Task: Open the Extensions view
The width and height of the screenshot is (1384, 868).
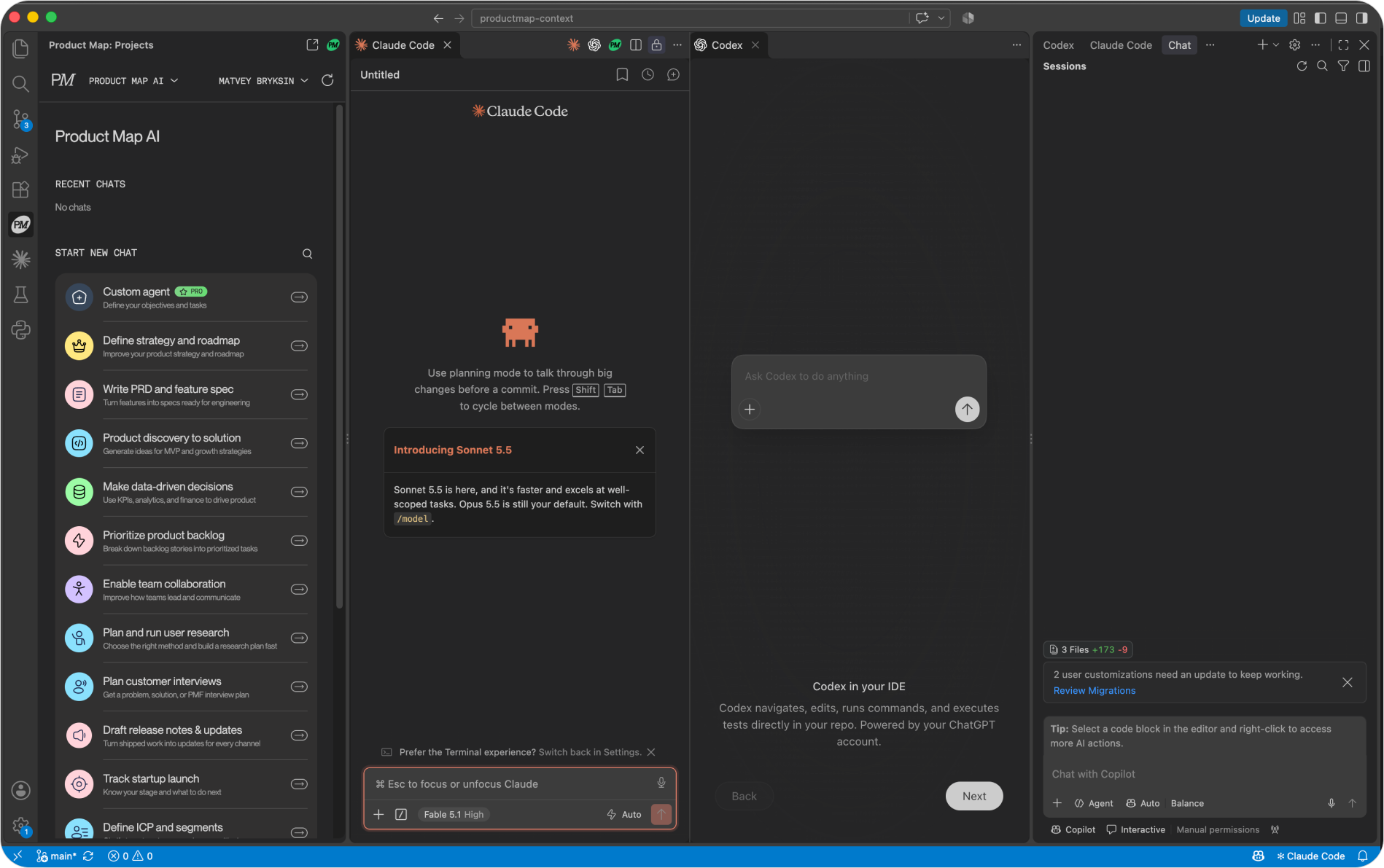Action: [x=20, y=189]
